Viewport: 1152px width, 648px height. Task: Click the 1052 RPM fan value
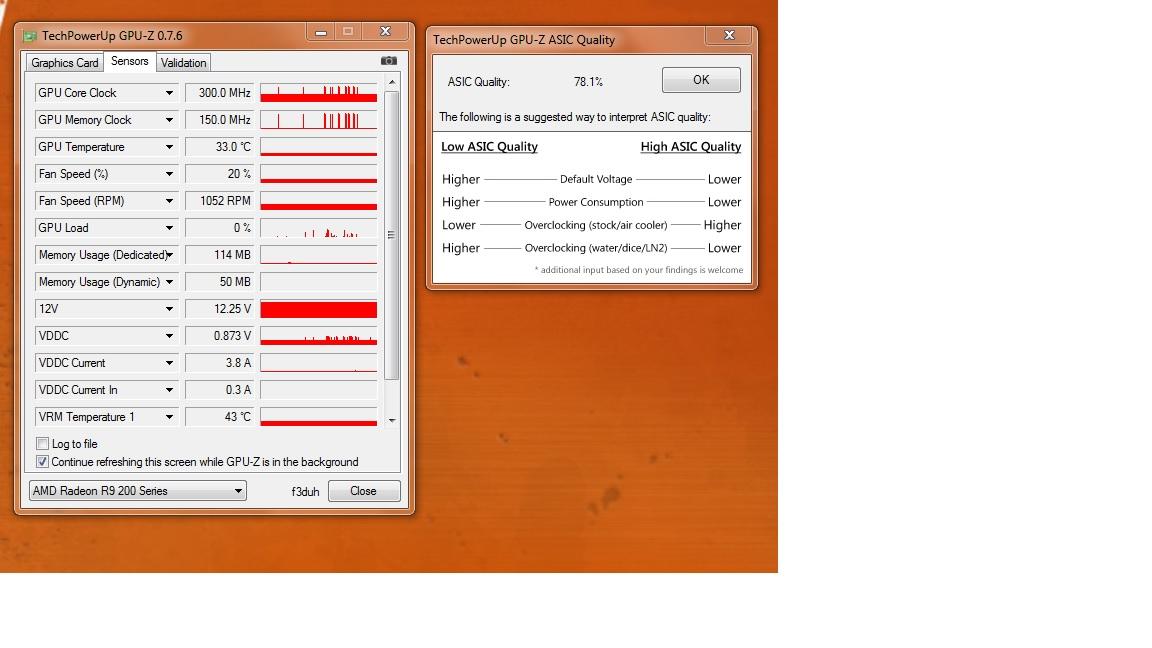(x=219, y=201)
